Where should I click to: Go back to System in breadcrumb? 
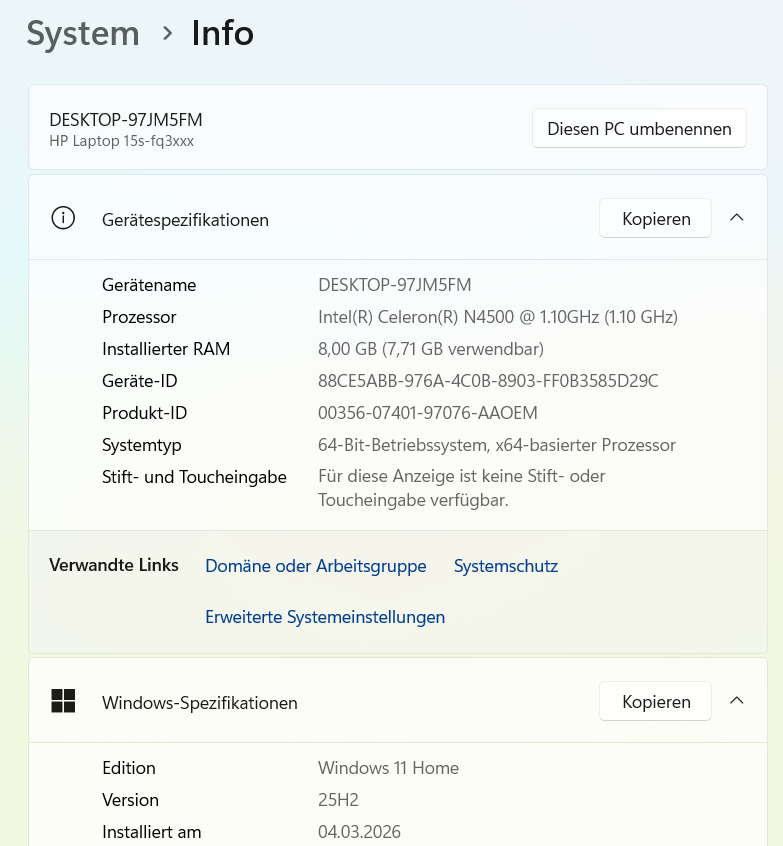[83, 33]
